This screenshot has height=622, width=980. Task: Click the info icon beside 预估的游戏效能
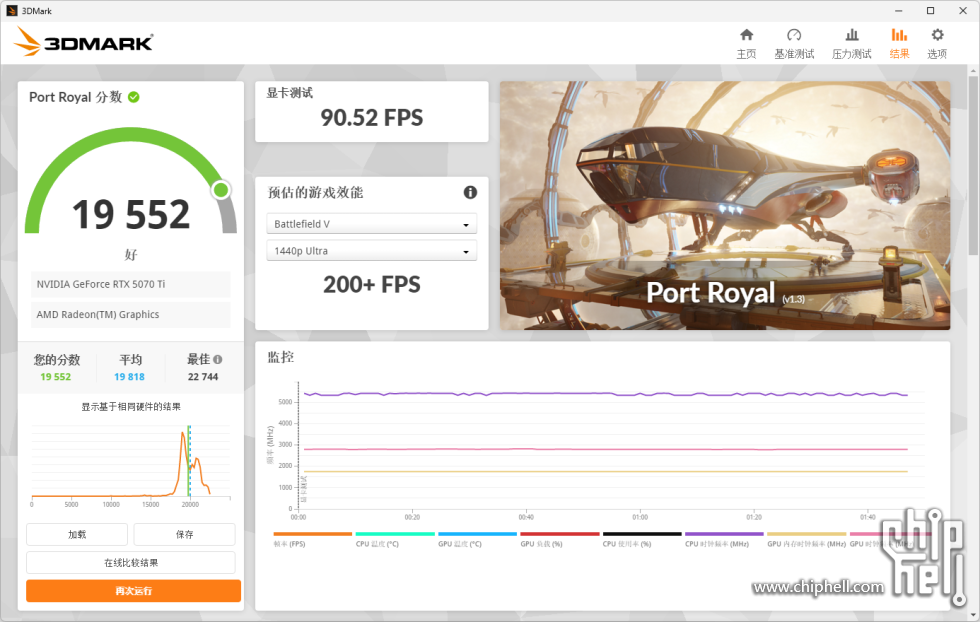[469, 192]
